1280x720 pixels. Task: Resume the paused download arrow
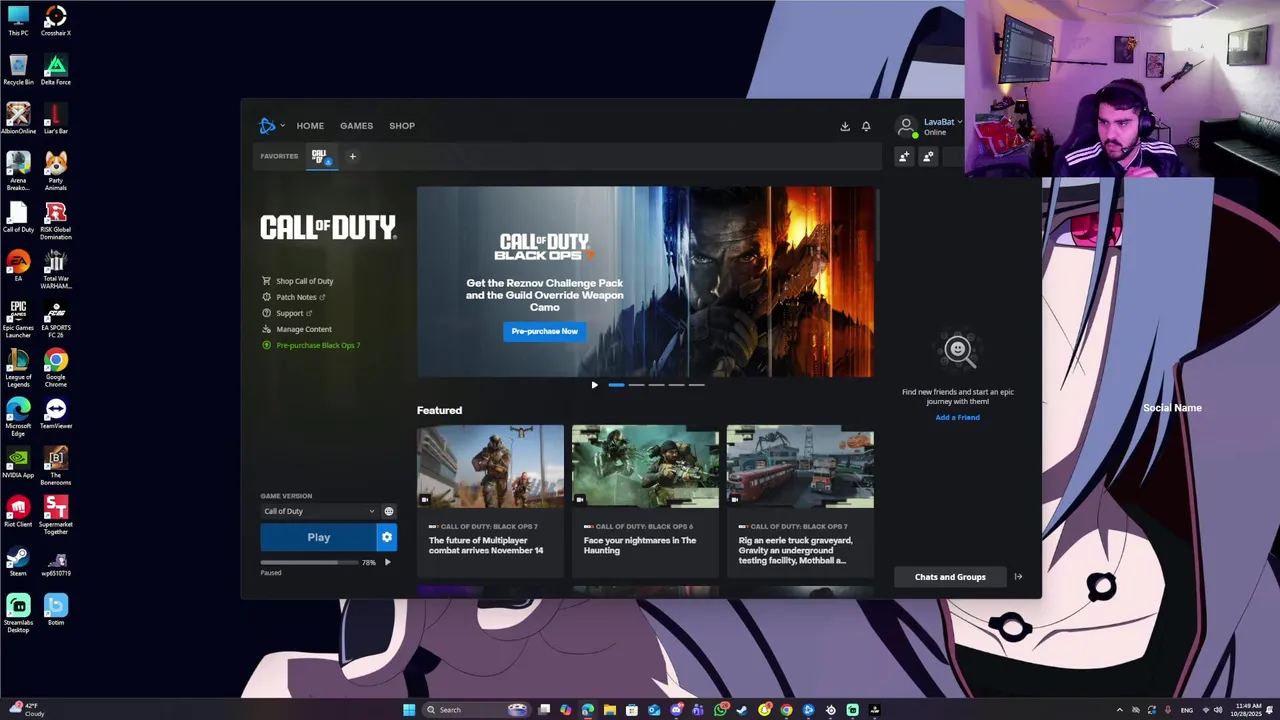pyautogui.click(x=387, y=562)
